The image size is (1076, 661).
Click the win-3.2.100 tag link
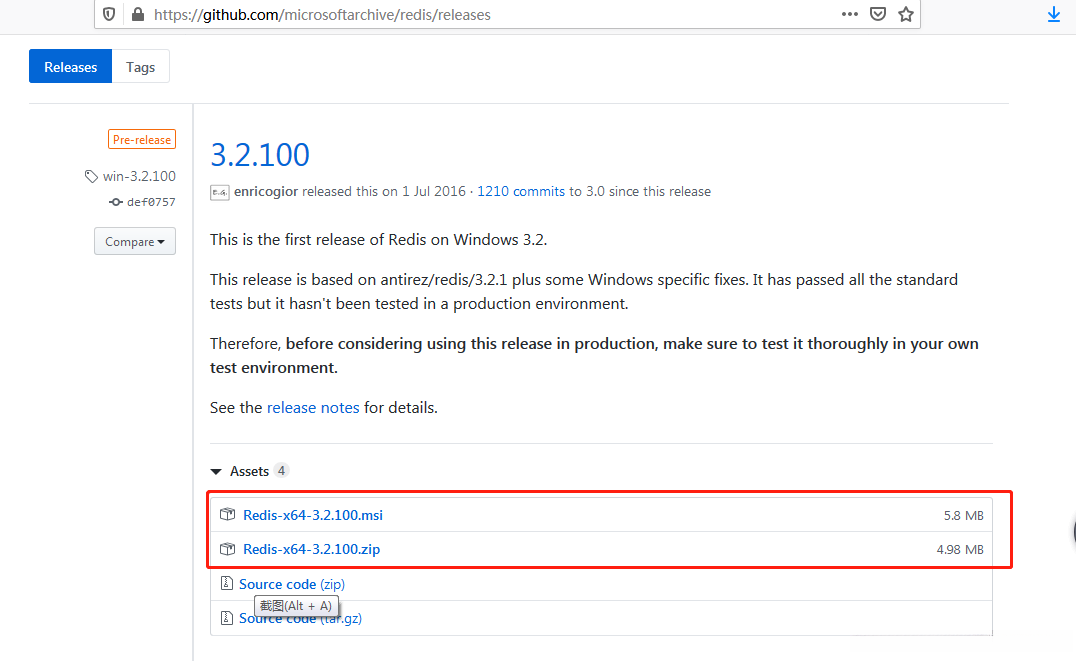click(139, 176)
